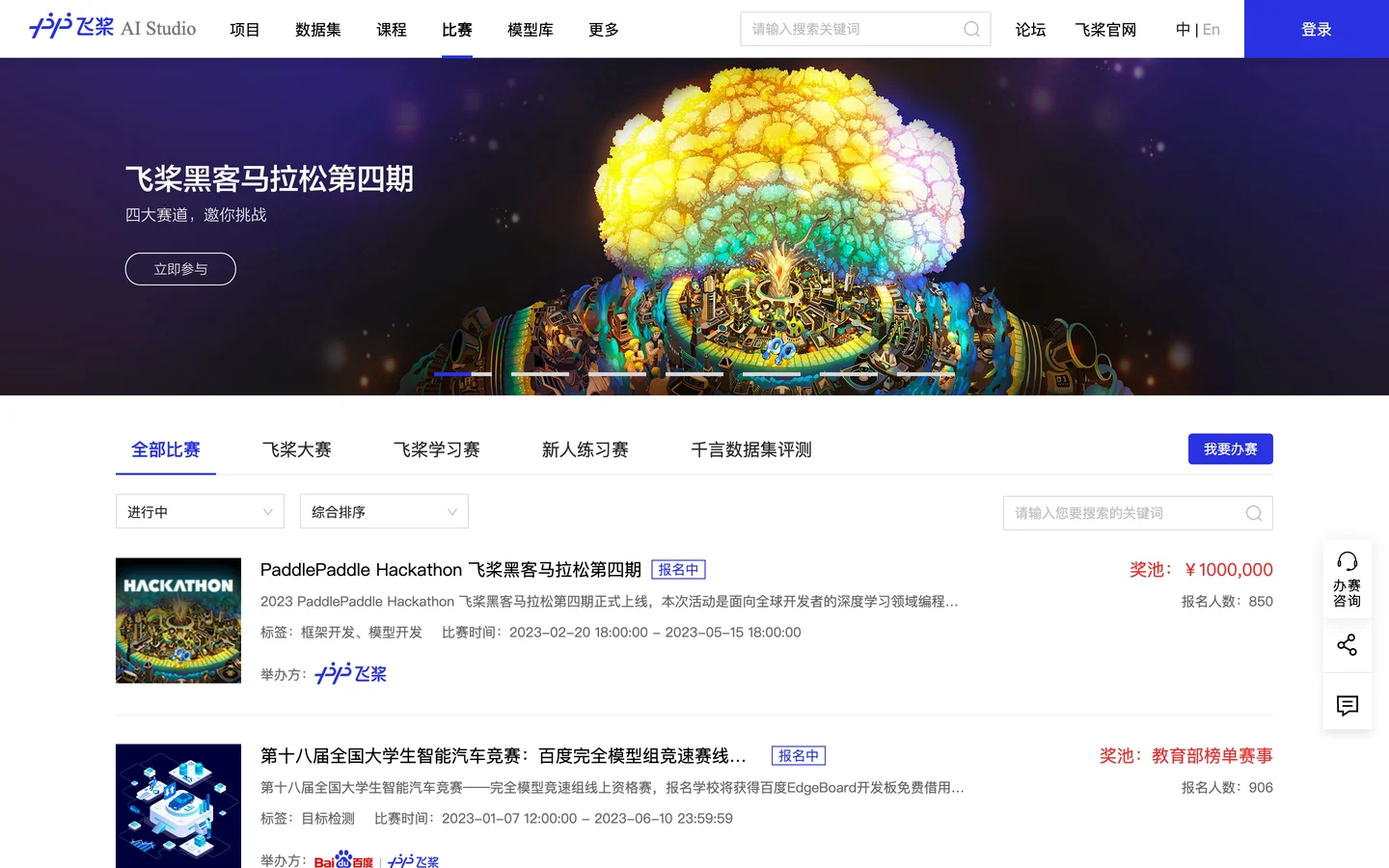Open the 数据集 menu item

point(318,30)
